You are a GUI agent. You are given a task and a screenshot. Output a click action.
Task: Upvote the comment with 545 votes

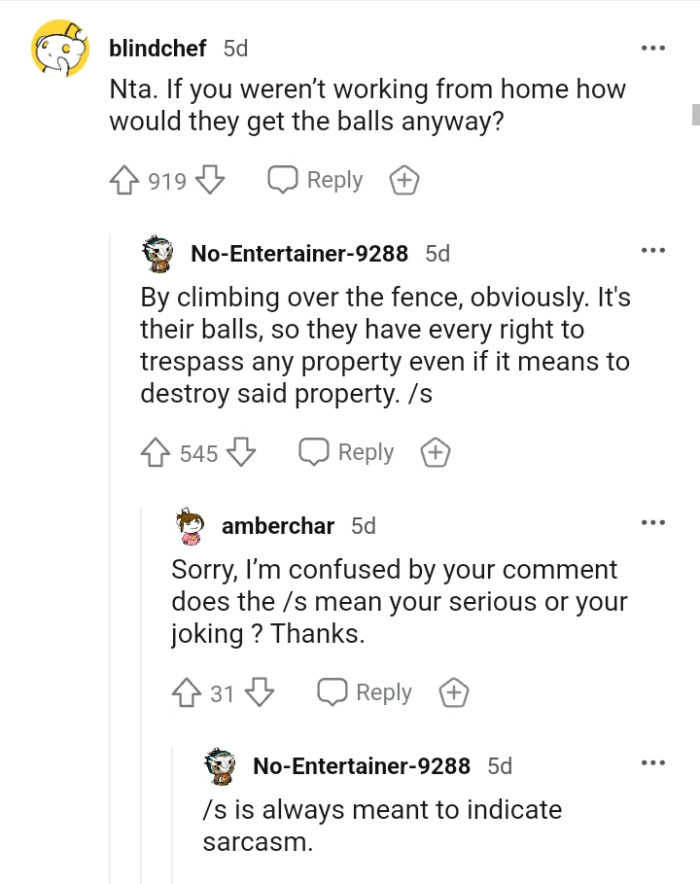(x=156, y=453)
